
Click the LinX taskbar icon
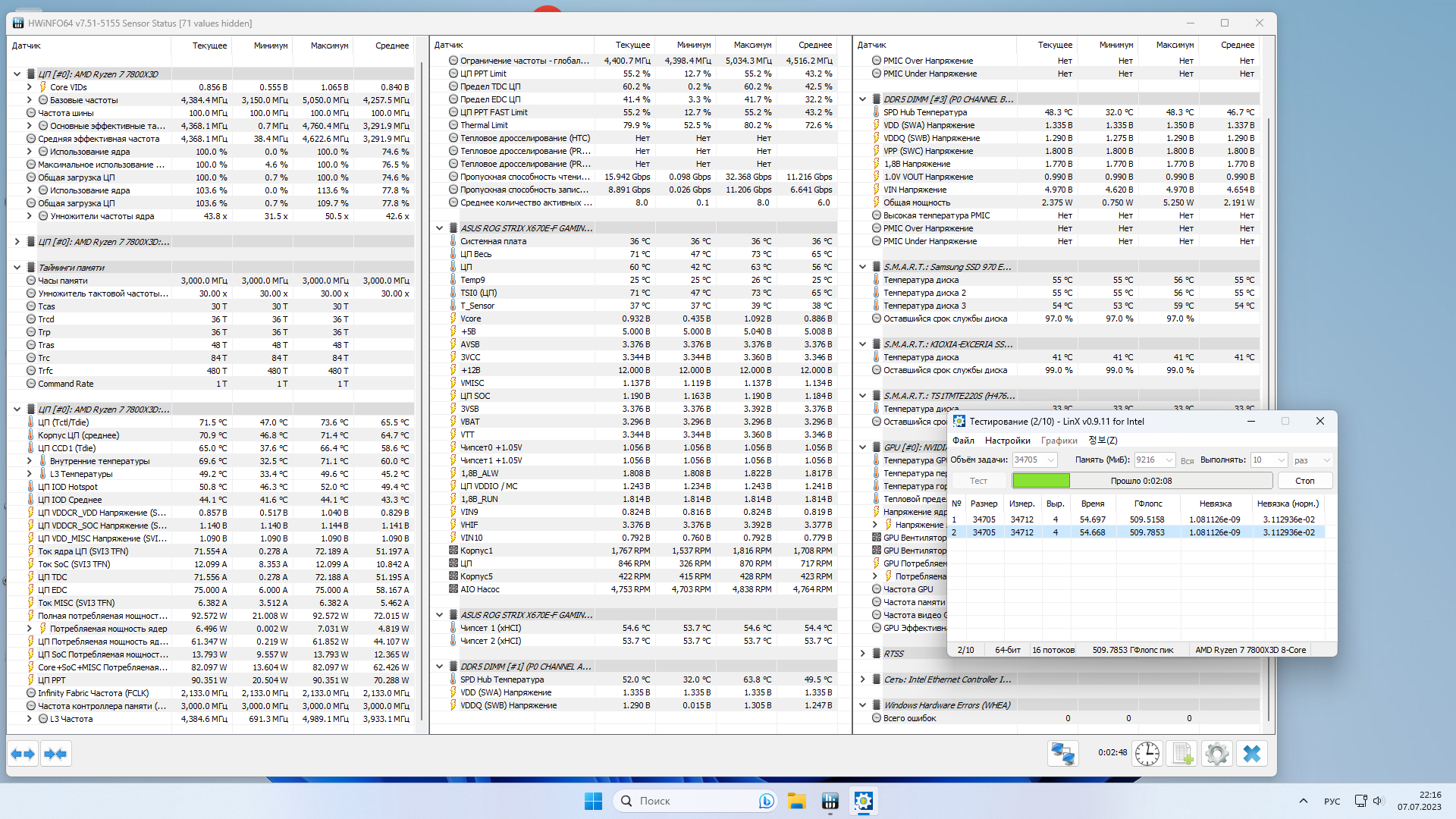[863, 801]
